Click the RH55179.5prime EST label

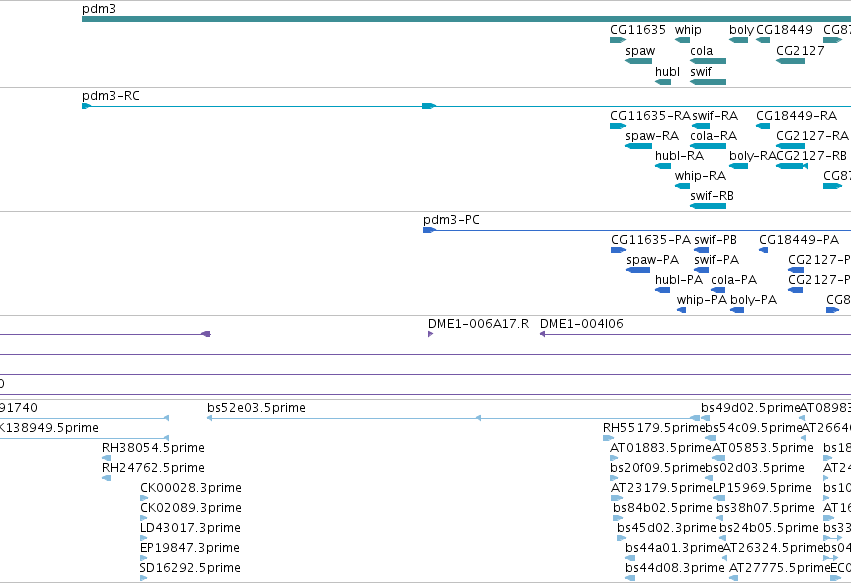click(x=654, y=428)
